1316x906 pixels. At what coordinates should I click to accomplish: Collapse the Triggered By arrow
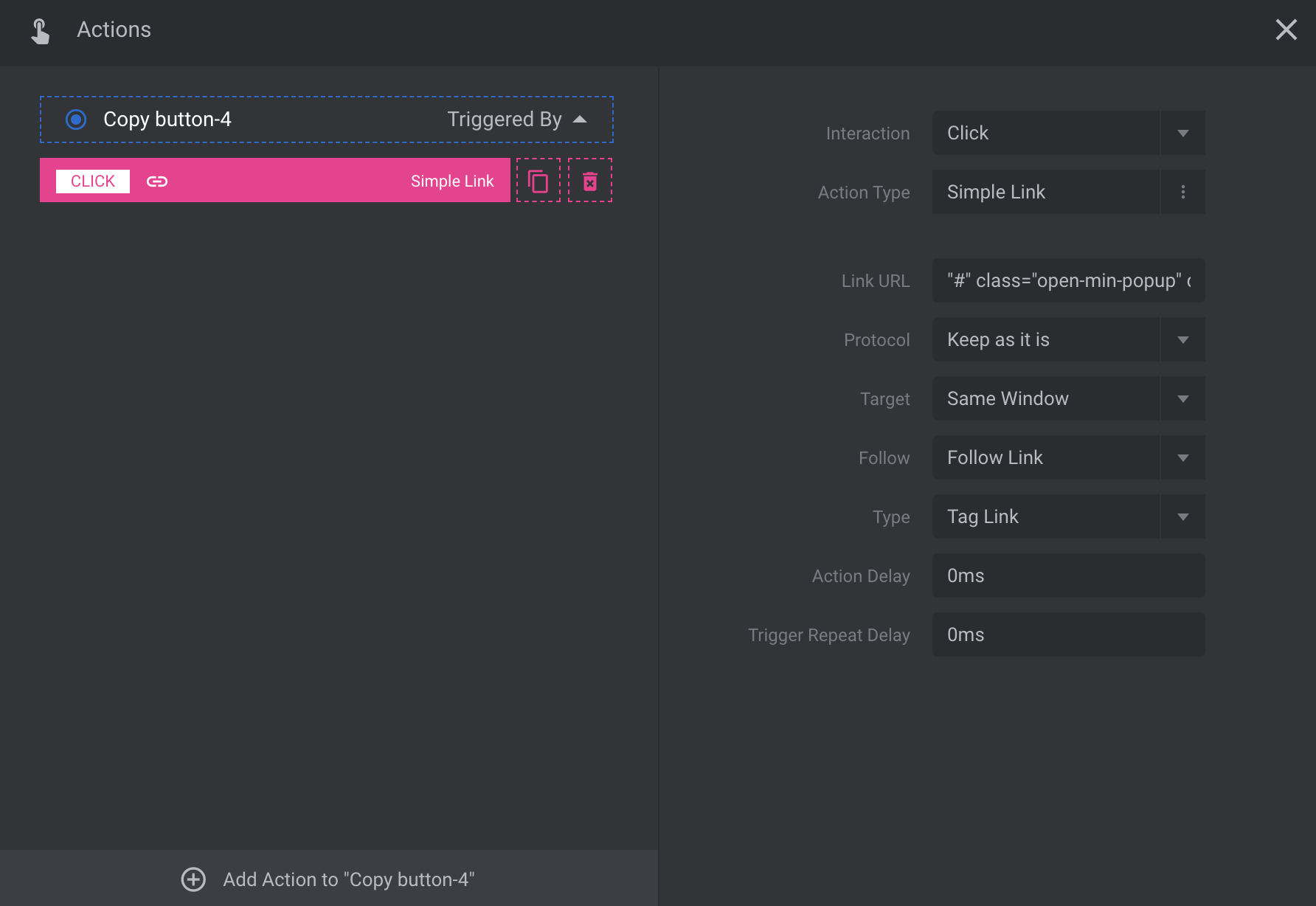[x=580, y=120]
